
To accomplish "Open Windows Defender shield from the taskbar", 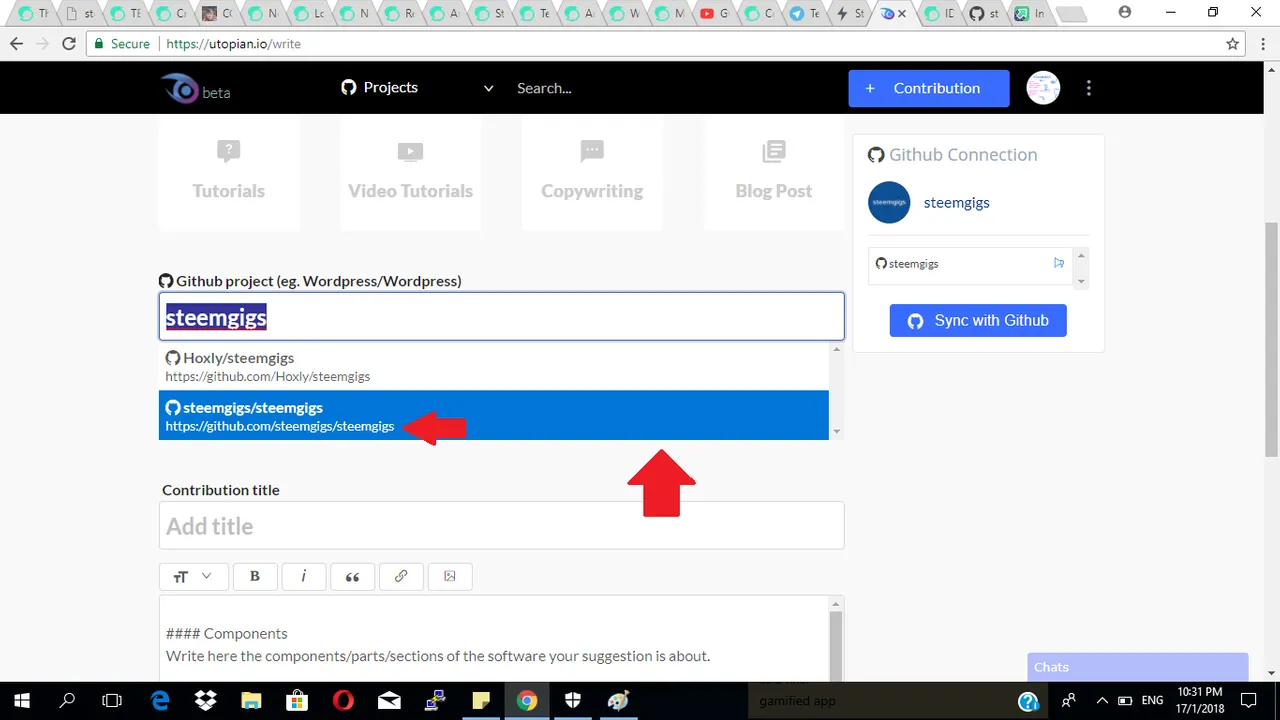I will click(573, 700).
